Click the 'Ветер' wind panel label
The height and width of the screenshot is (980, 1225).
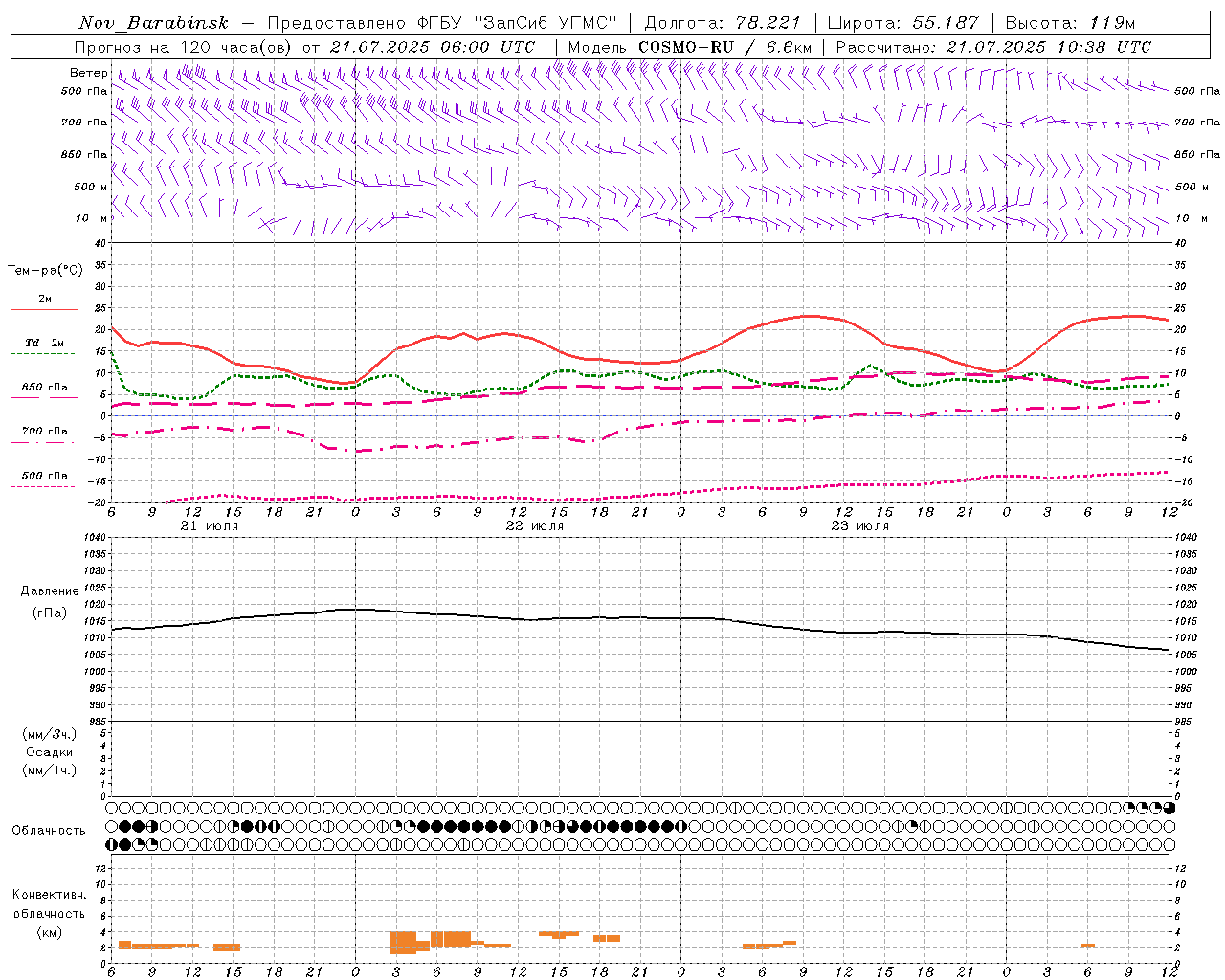[x=89, y=73]
